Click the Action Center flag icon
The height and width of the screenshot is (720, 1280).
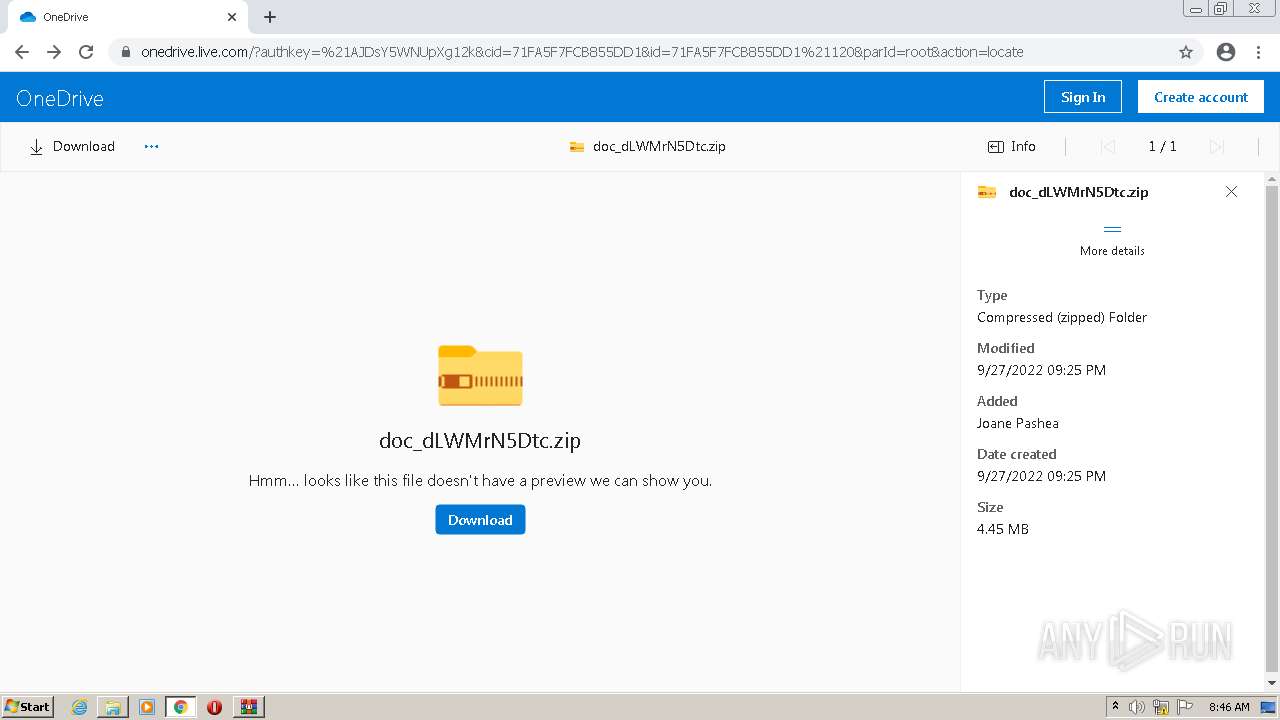[1184, 707]
